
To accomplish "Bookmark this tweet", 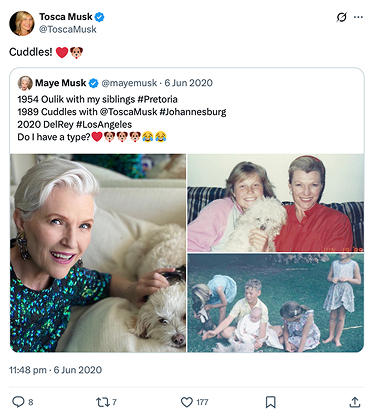I will click(270, 402).
